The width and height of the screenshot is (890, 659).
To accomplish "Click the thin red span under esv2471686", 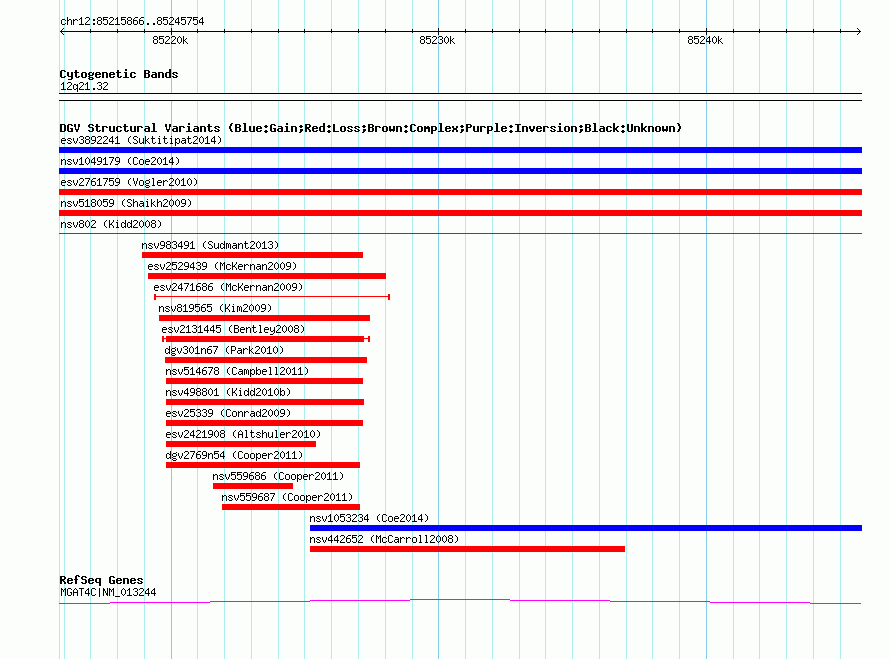I will (x=272, y=297).
